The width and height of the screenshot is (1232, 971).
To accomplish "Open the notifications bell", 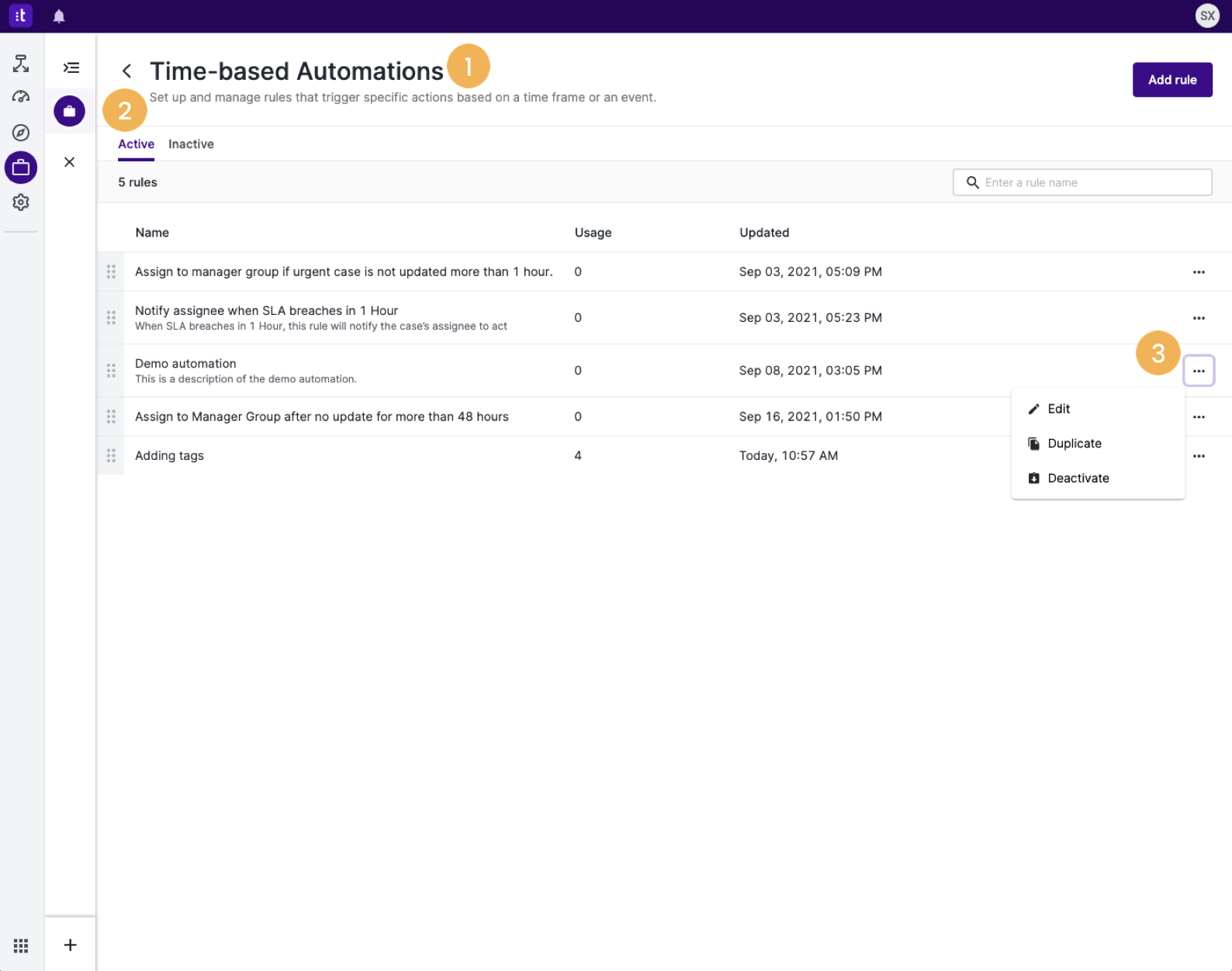I will click(x=59, y=16).
